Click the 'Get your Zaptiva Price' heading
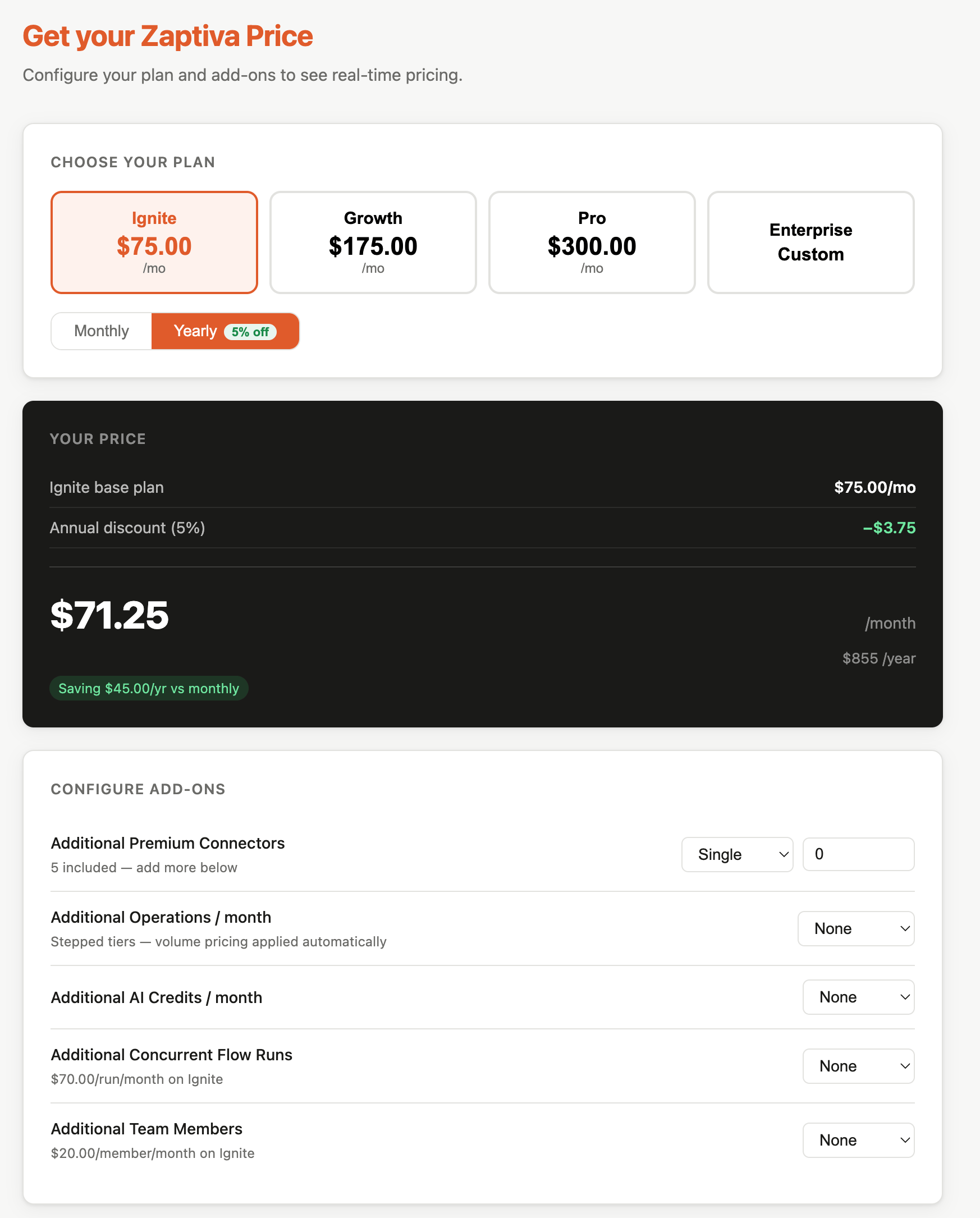The height and width of the screenshot is (1218, 980). coord(168,36)
